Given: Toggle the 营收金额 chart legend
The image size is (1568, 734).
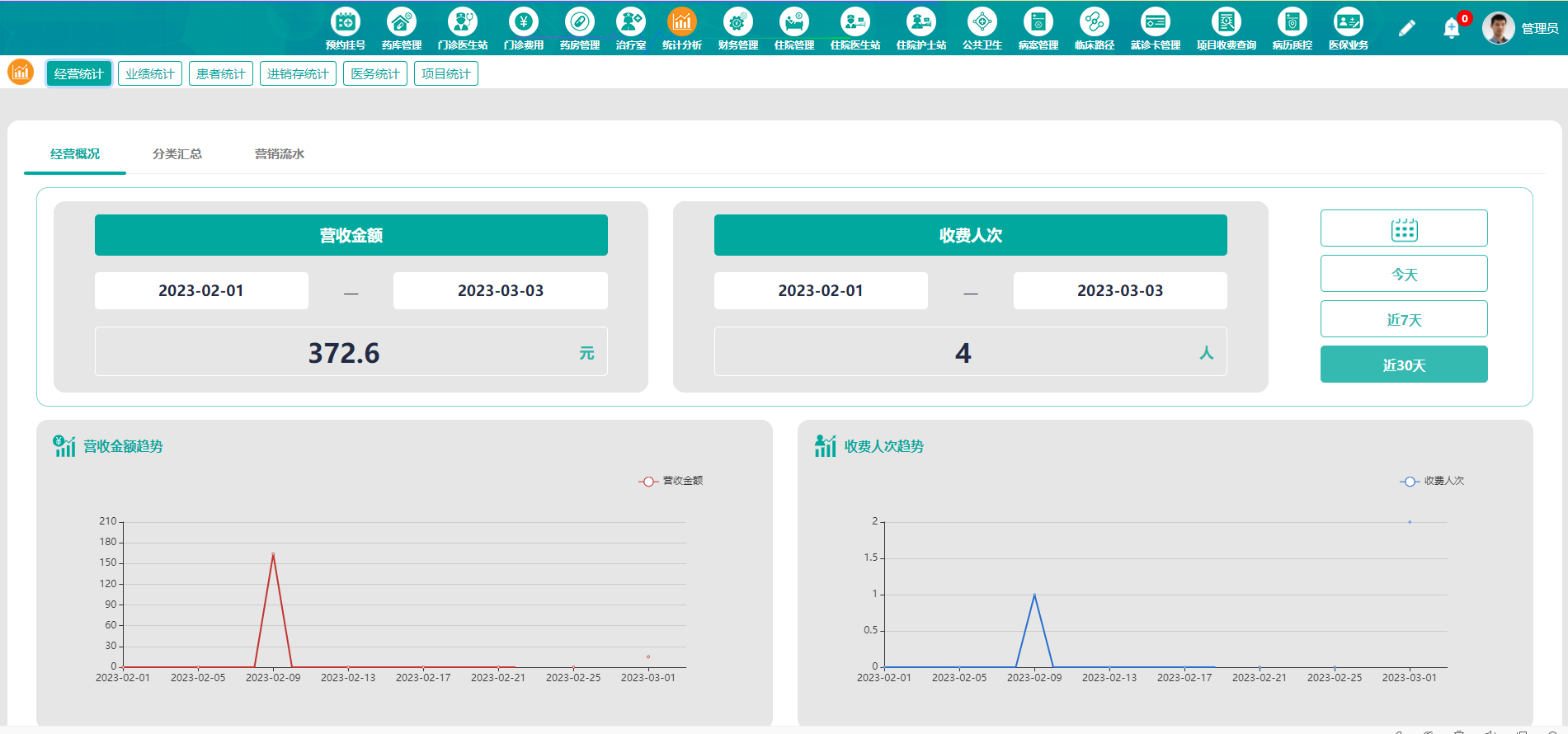Looking at the screenshot, I should [671, 481].
